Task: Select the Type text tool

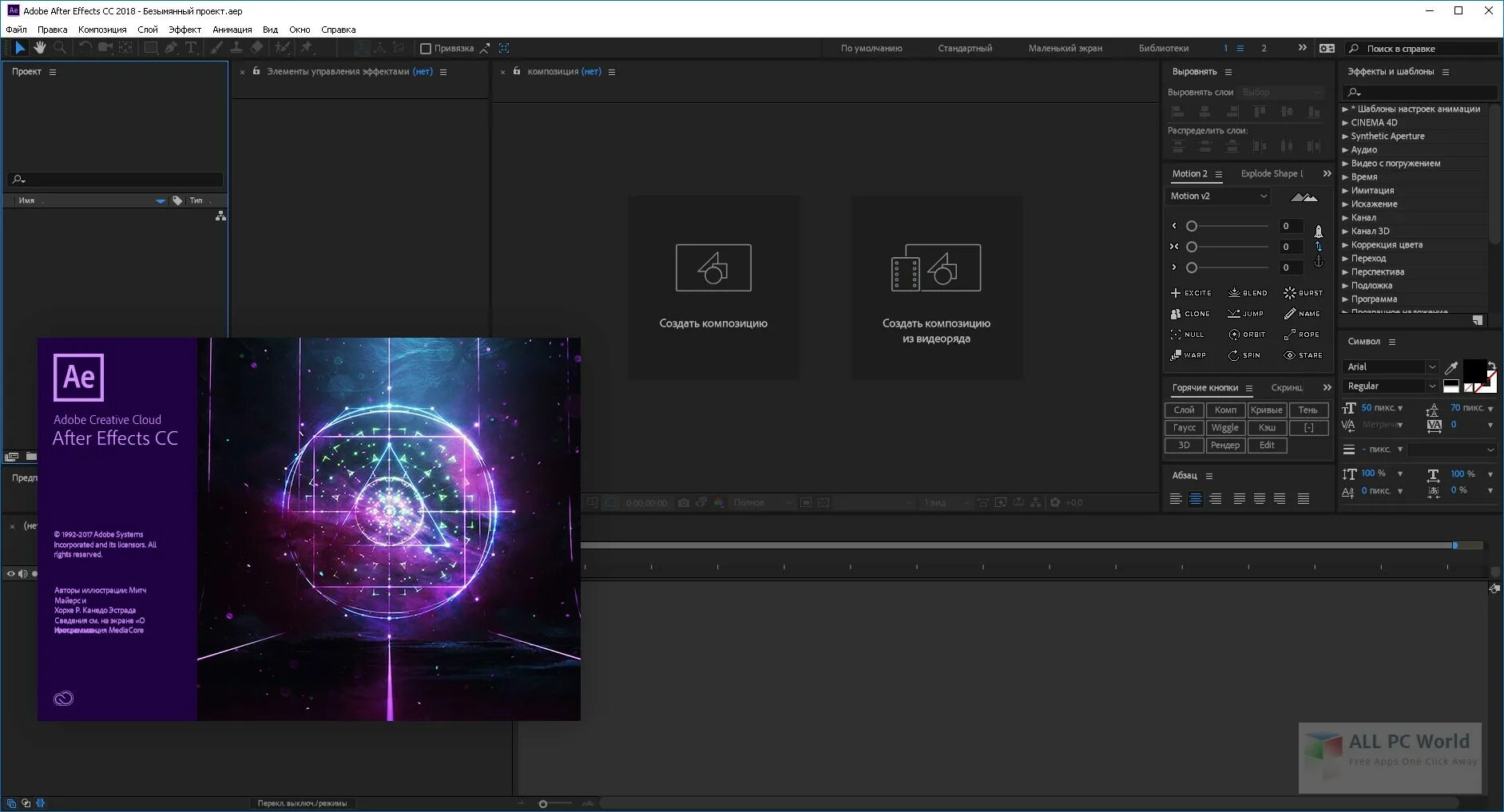Action: [191, 48]
